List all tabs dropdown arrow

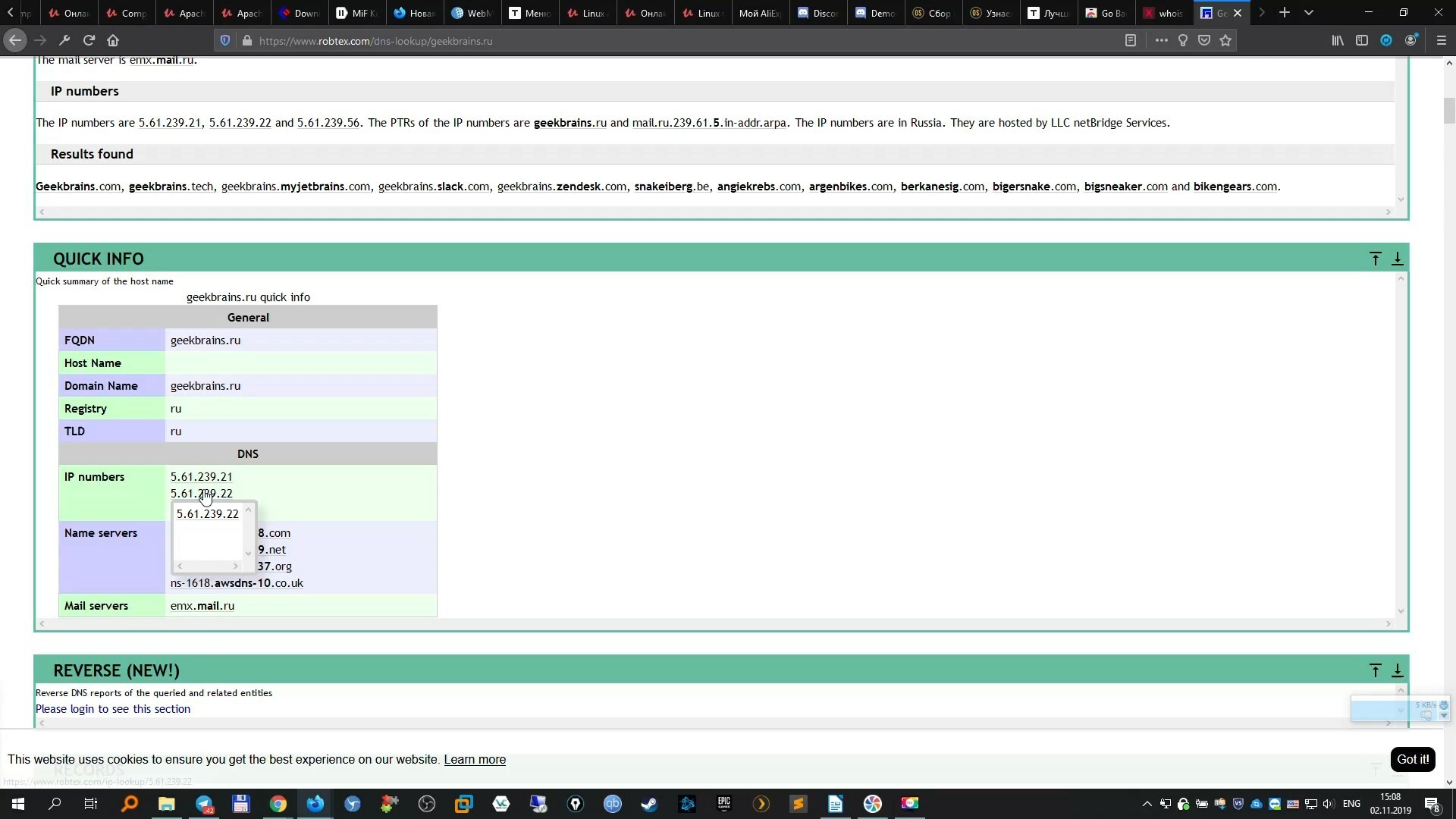point(1308,13)
